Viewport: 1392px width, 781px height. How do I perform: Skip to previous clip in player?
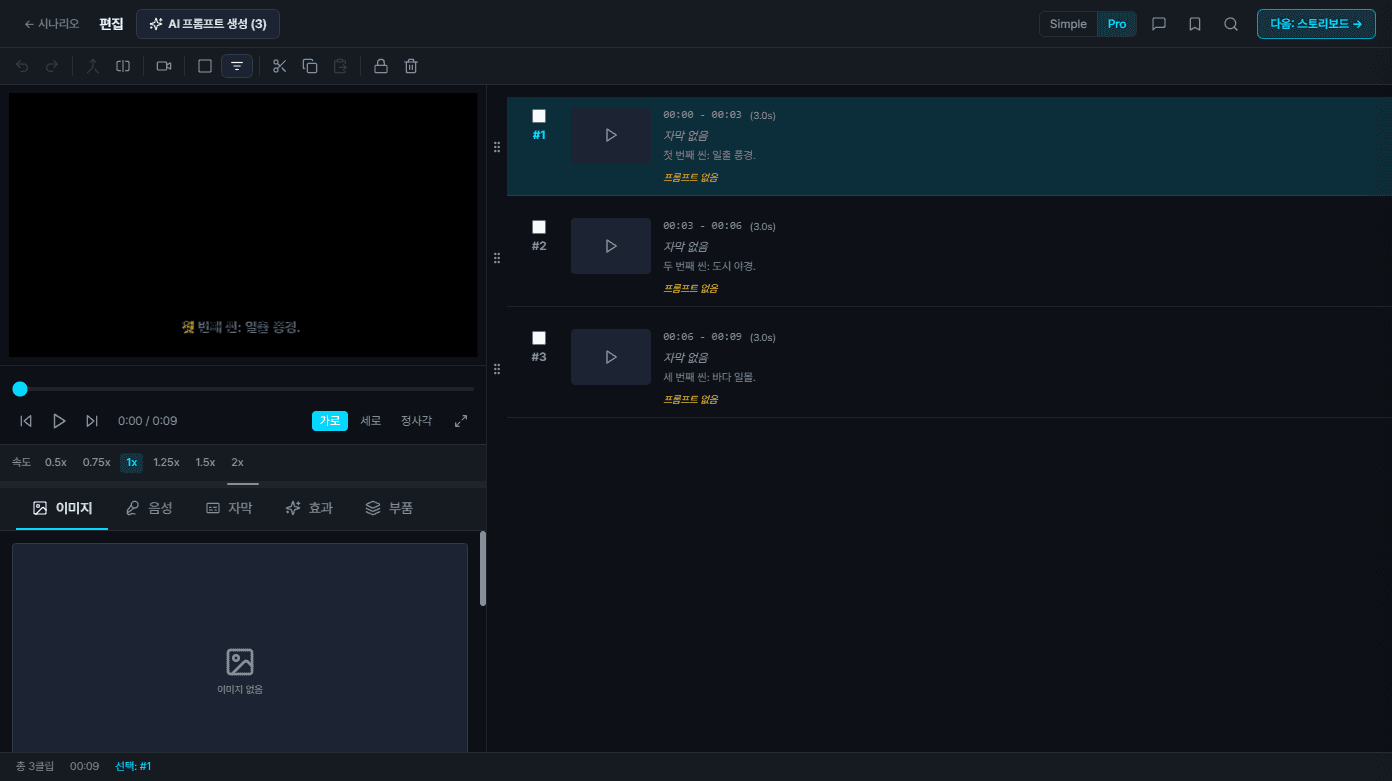tap(26, 421)
